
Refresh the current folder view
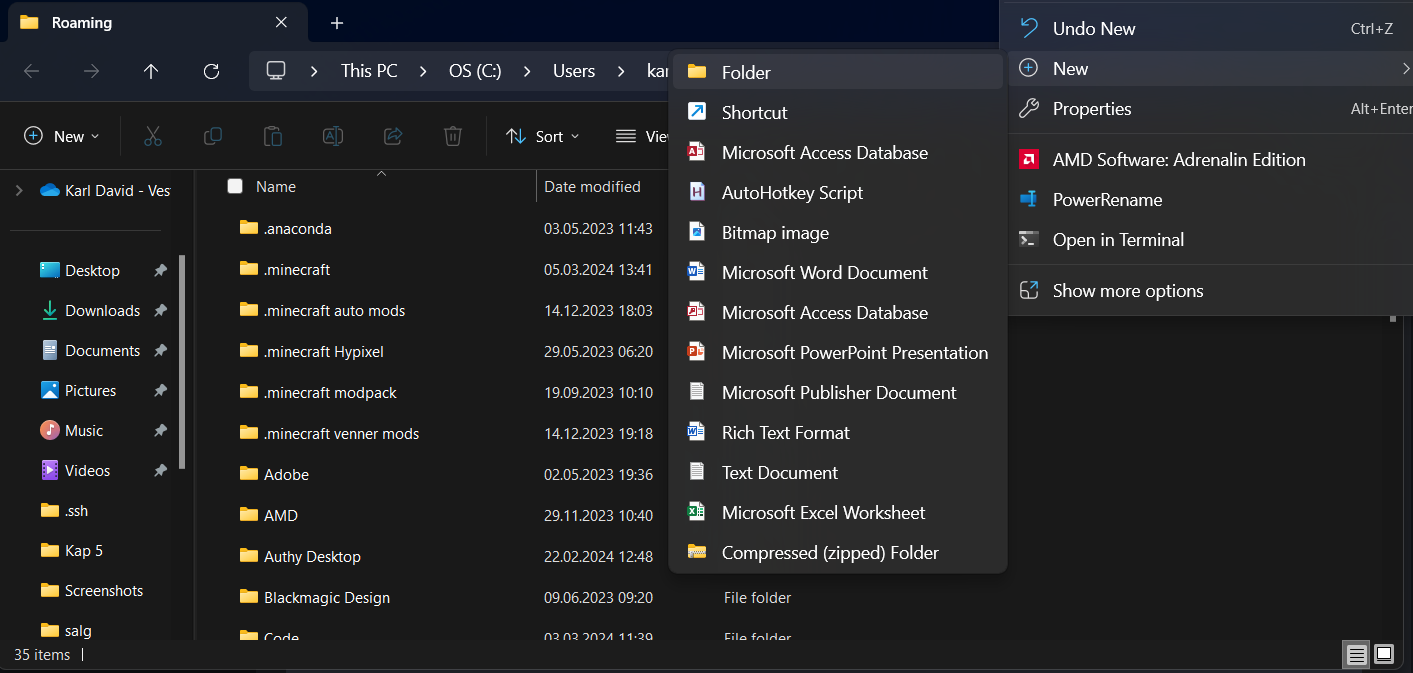click(211, 71)
